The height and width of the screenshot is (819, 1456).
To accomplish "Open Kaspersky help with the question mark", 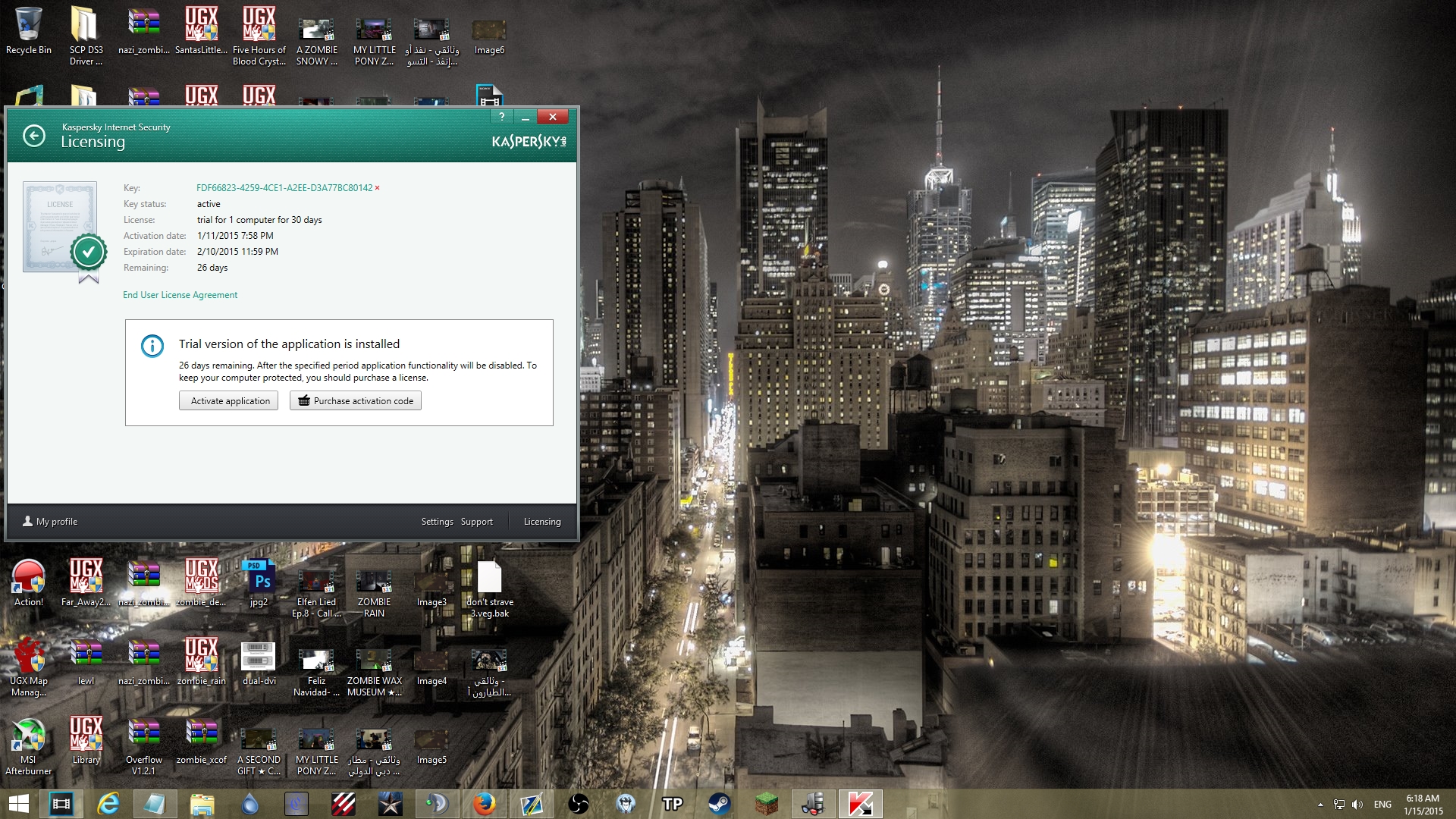I will pos(501,117).
